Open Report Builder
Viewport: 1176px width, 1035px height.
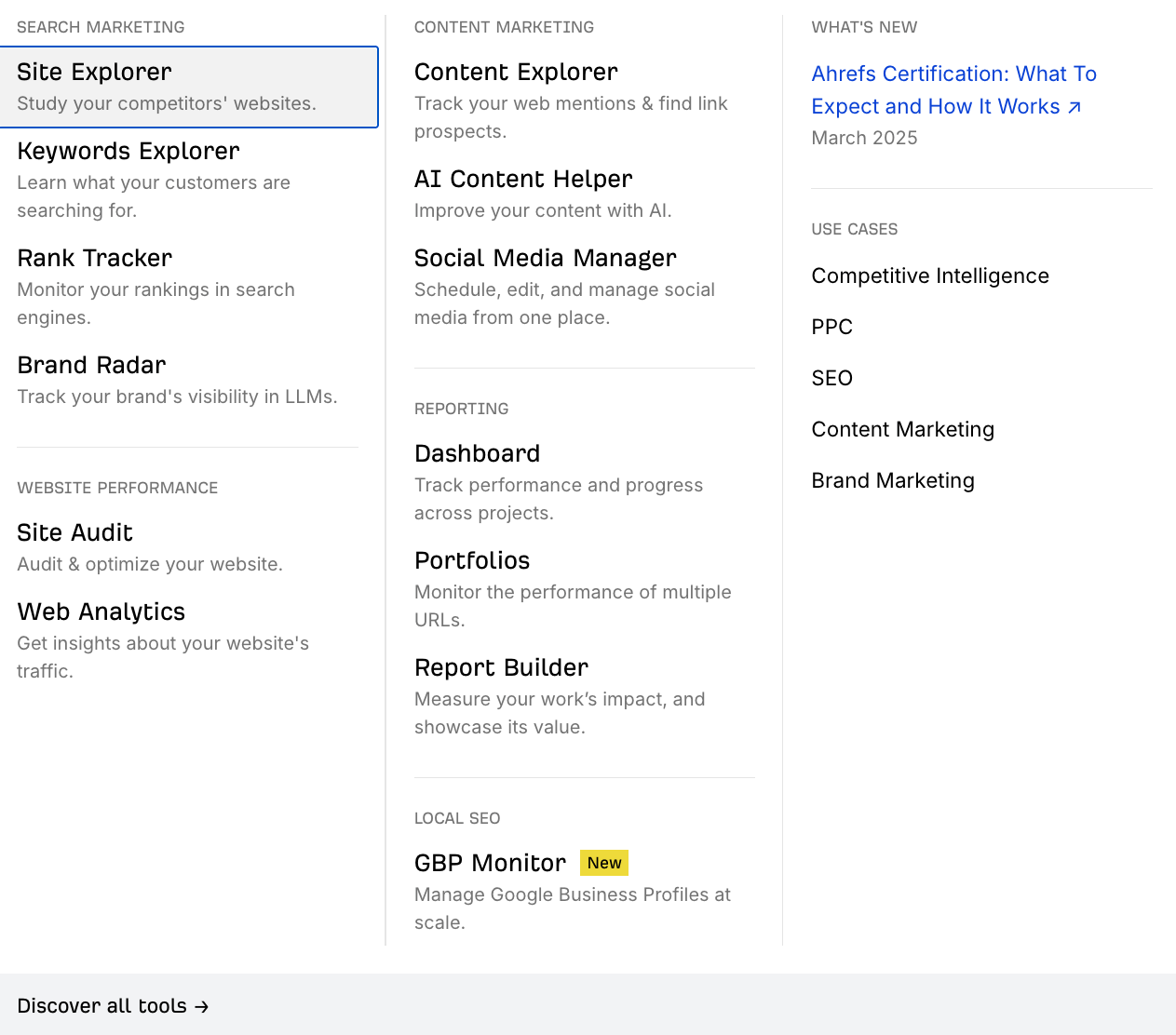pos(501,667)
